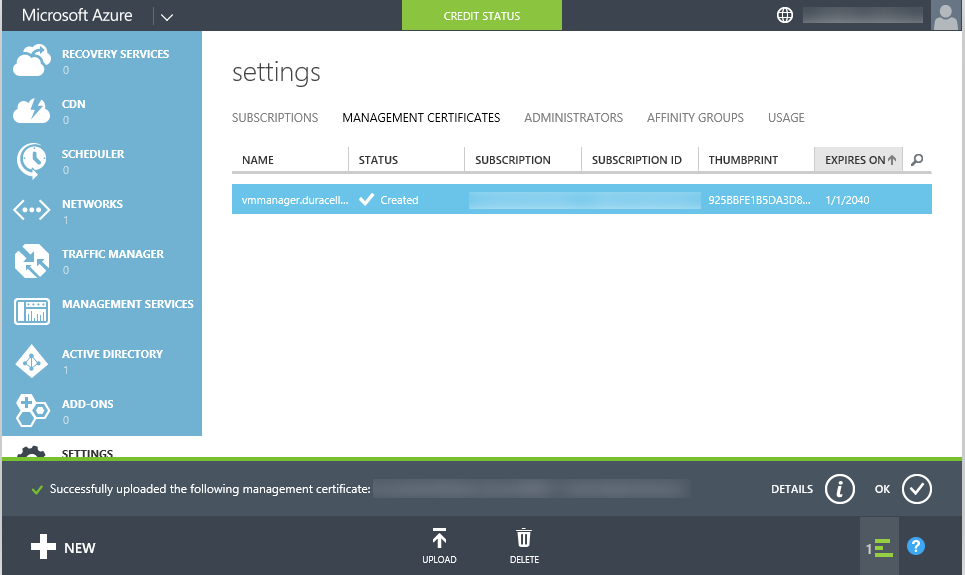Viewport: 965px width, 575px height.
Task: Click the Management Services label
Action: 127,304
